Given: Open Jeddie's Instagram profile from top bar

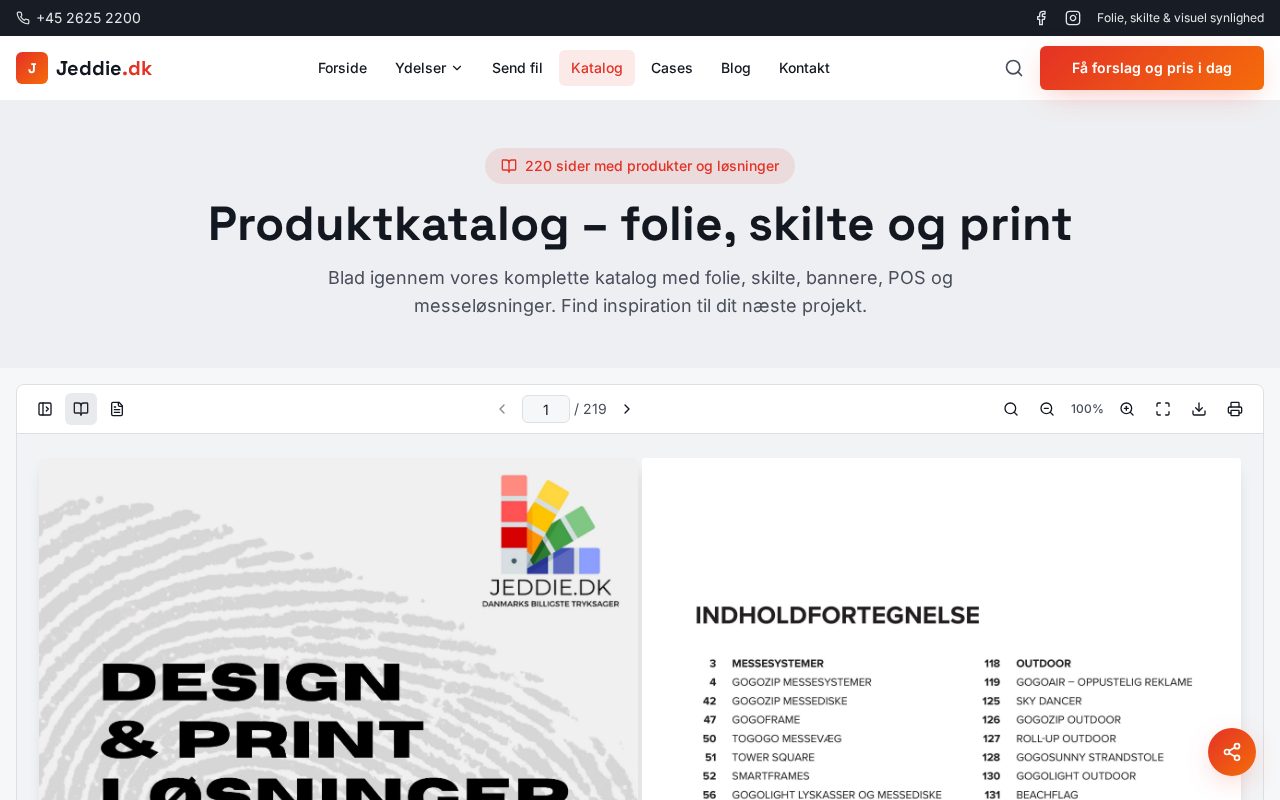Looking at the screenshot, I should click(1073, 18).
